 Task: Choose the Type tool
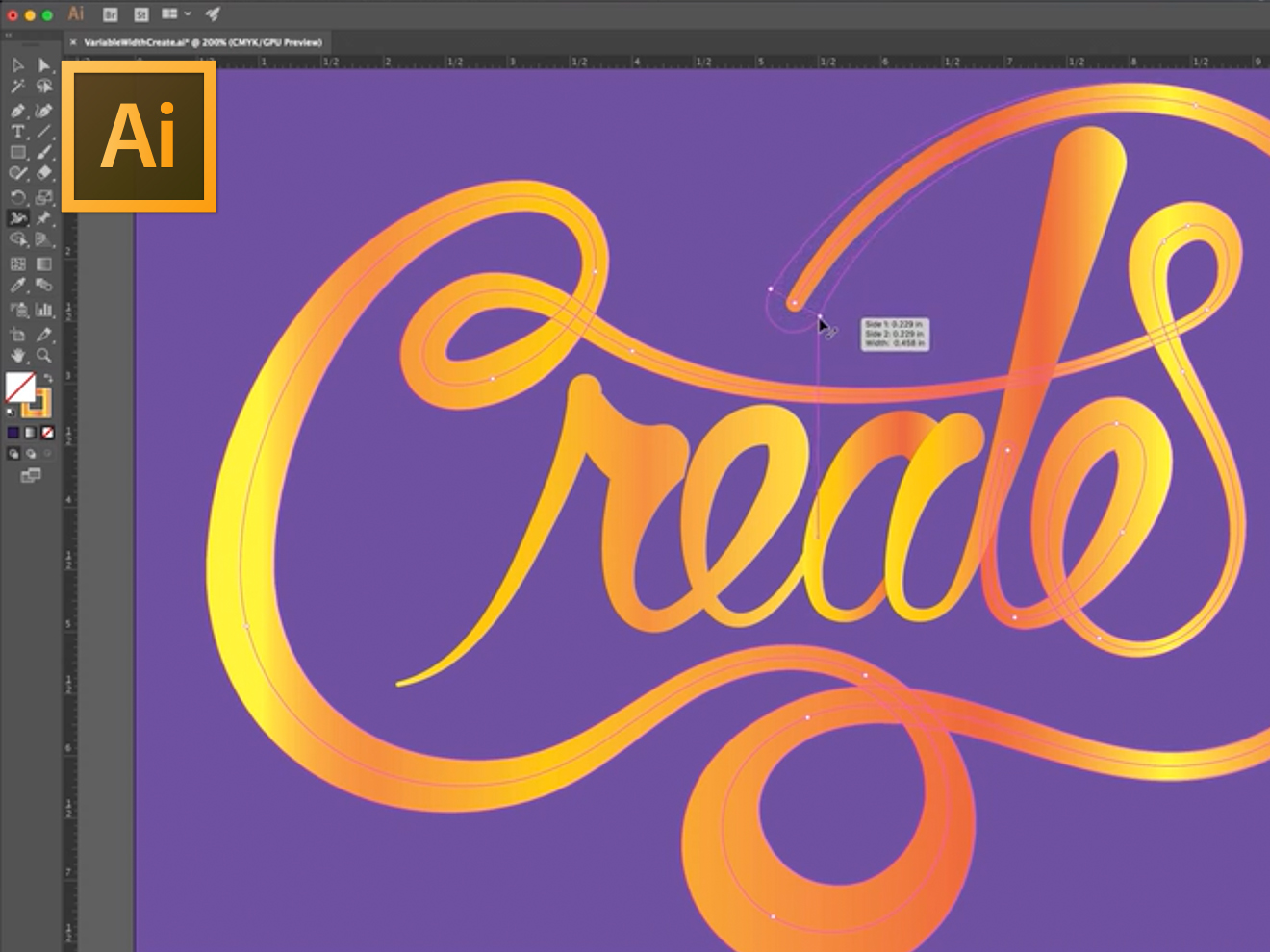click(x=17, y=132)
